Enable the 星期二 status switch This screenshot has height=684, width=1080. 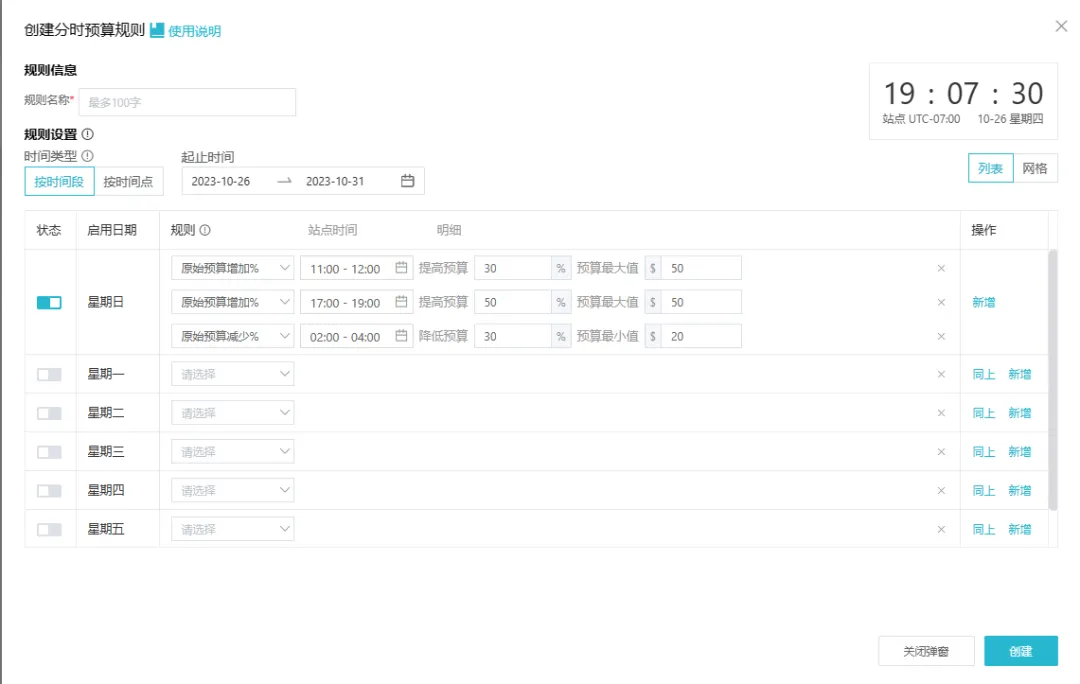(49, 413)
